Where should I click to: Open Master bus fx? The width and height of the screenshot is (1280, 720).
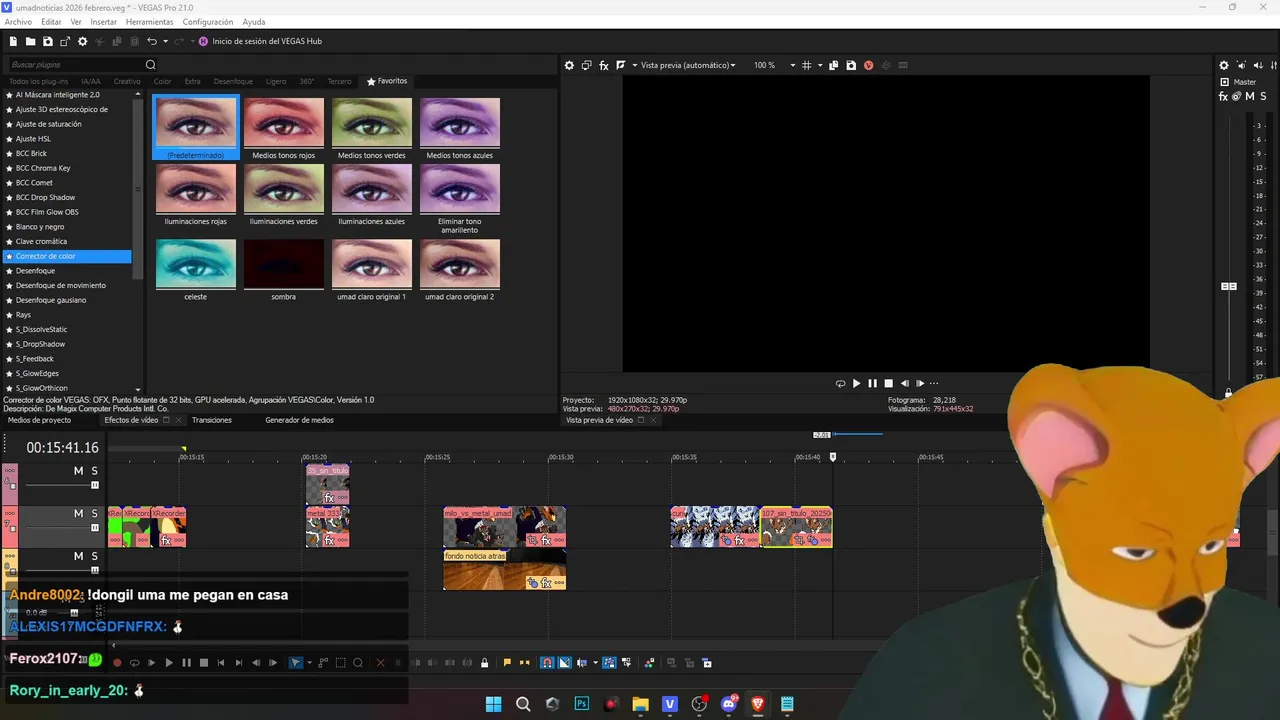1224,96
